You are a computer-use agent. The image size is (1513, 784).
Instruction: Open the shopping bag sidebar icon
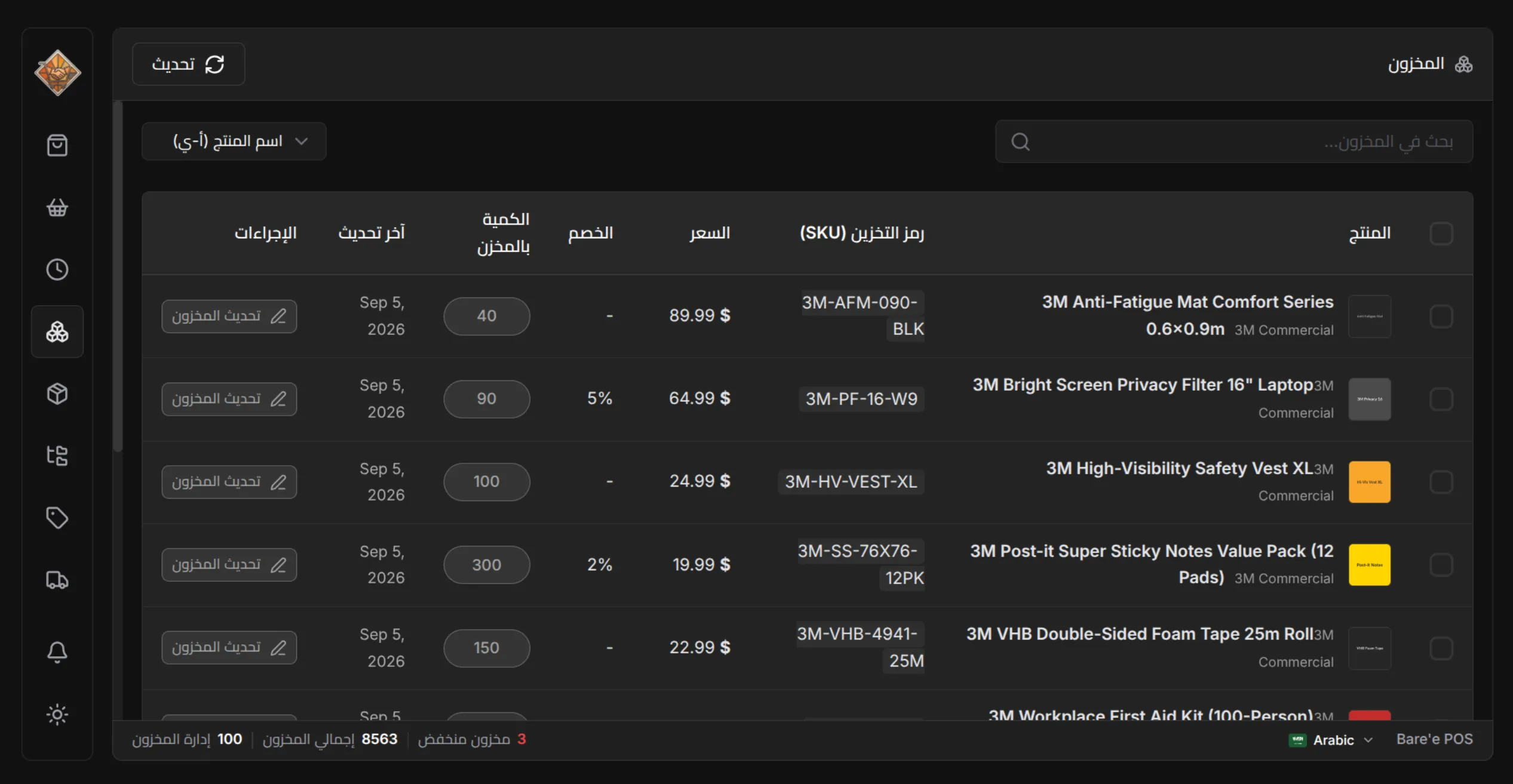pos(57,145)
